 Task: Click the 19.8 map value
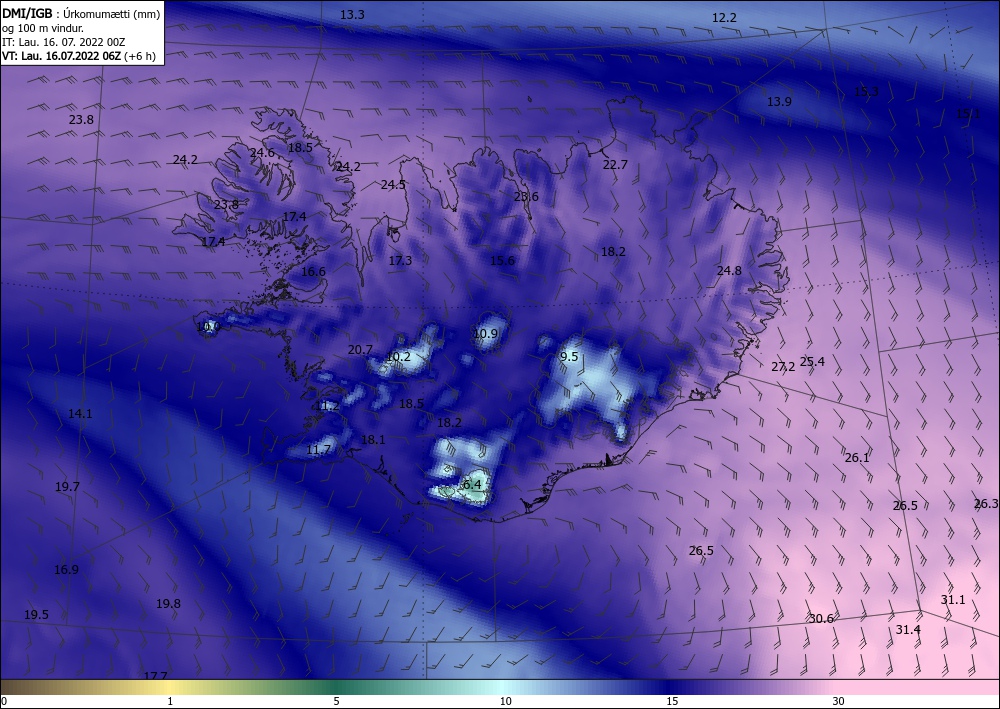[x=168, y=603]
